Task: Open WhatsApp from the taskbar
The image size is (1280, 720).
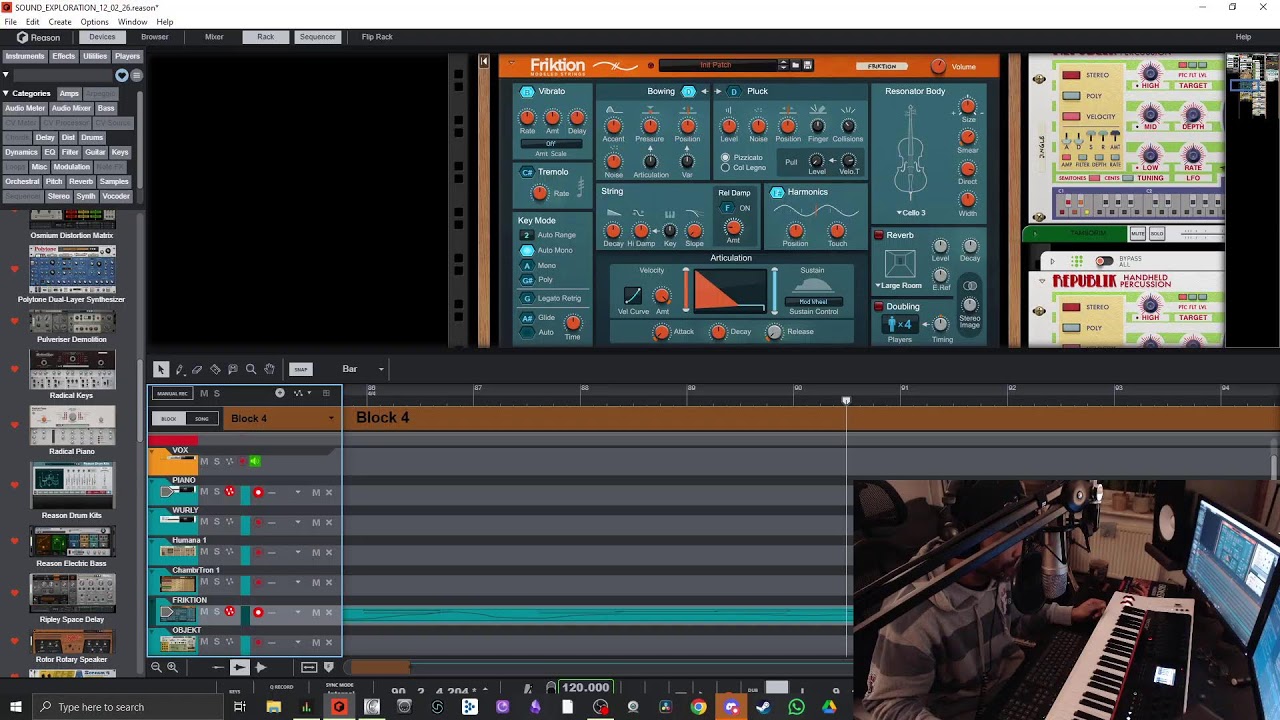Action: pyautogui.click(x=796, y=707)
